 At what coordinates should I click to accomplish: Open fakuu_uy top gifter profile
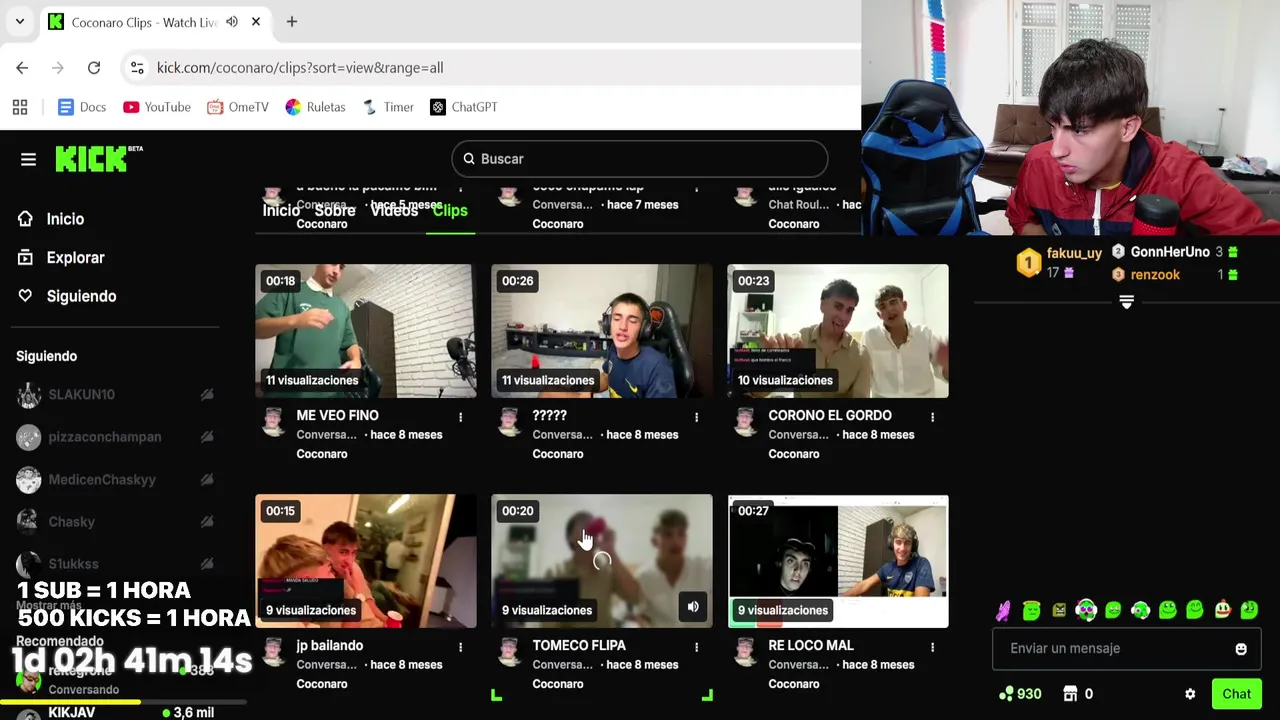coord(1074,254)
